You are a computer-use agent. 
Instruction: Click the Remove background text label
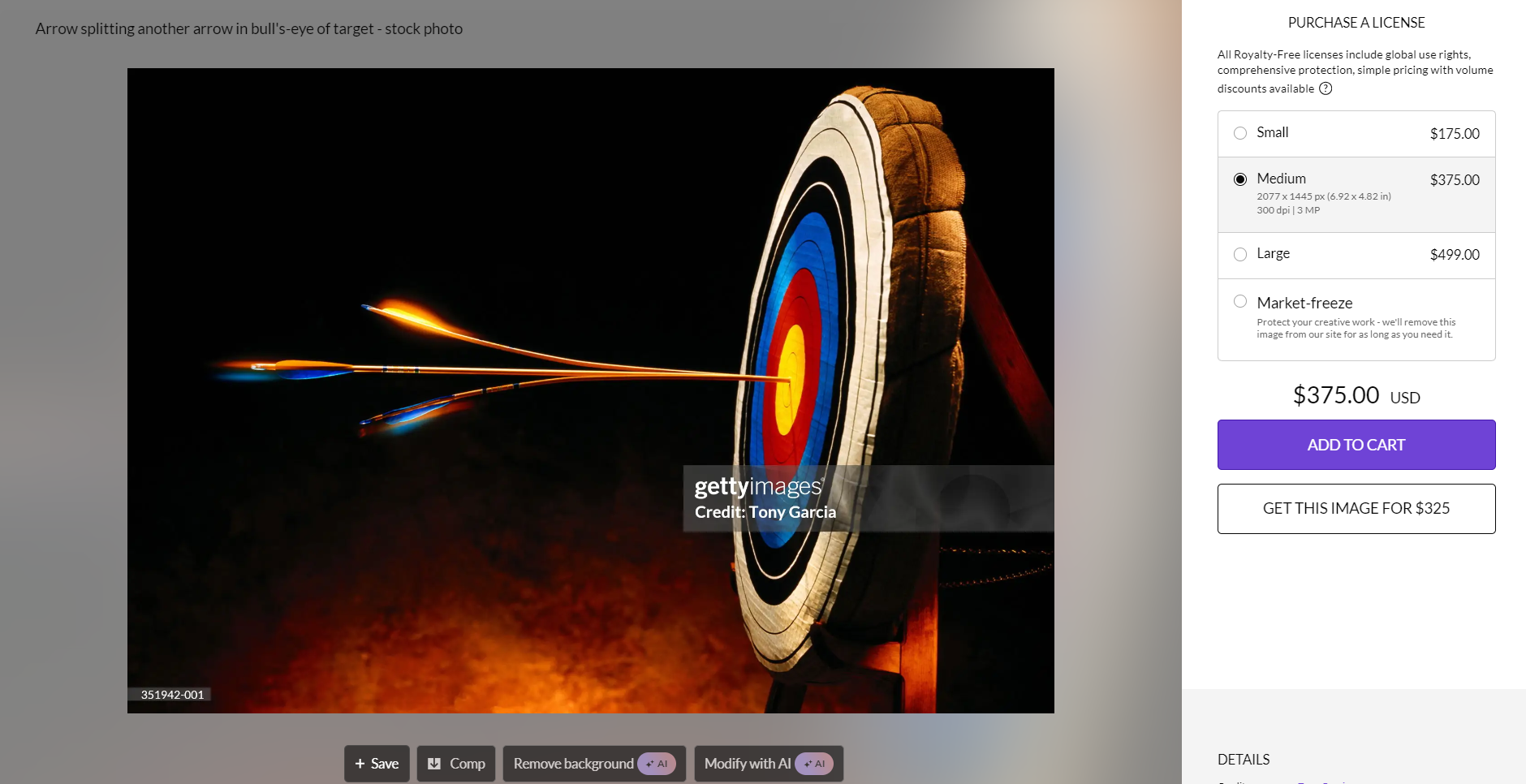coord(573,764)
